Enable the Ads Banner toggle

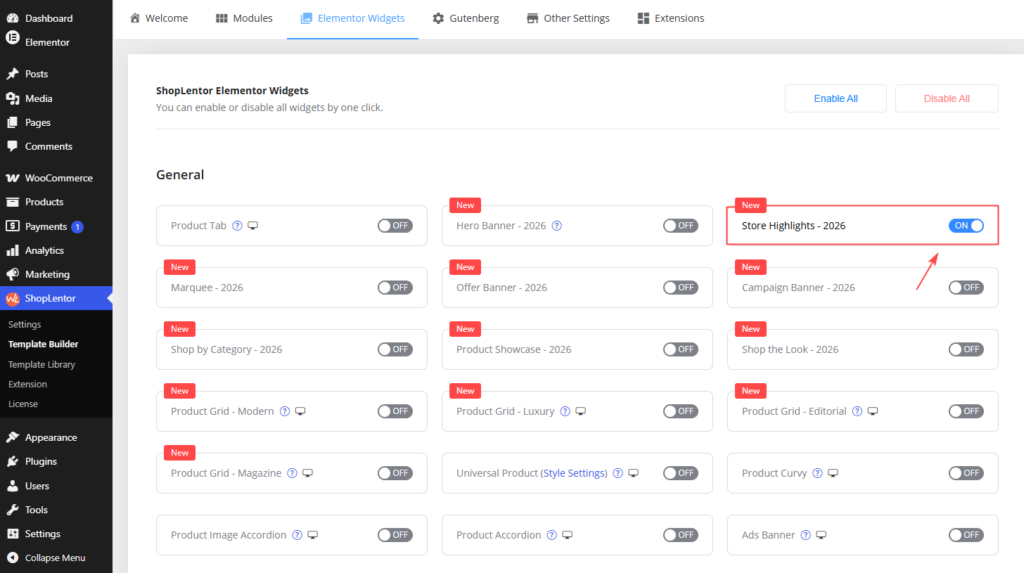pos(966,534)
